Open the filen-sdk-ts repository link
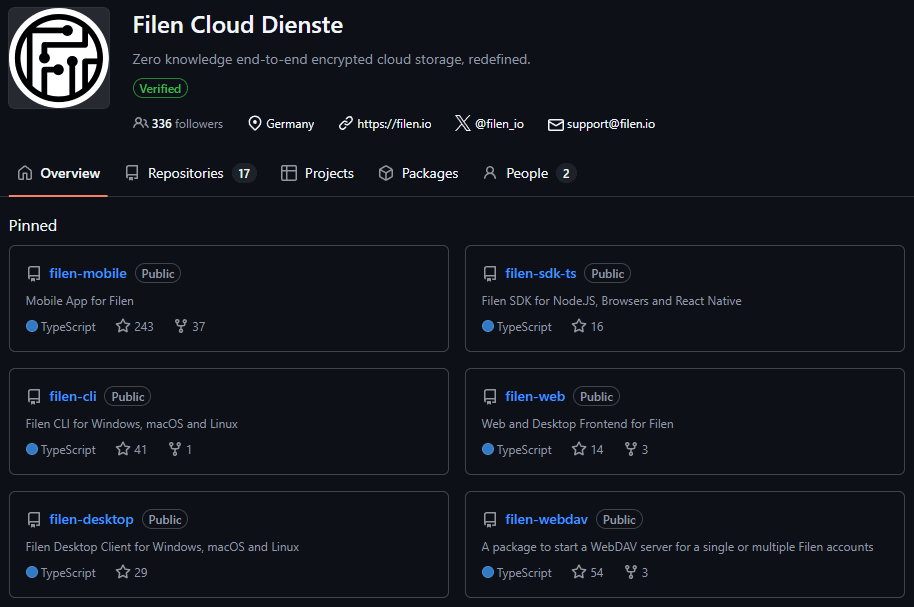 (541, 273)
